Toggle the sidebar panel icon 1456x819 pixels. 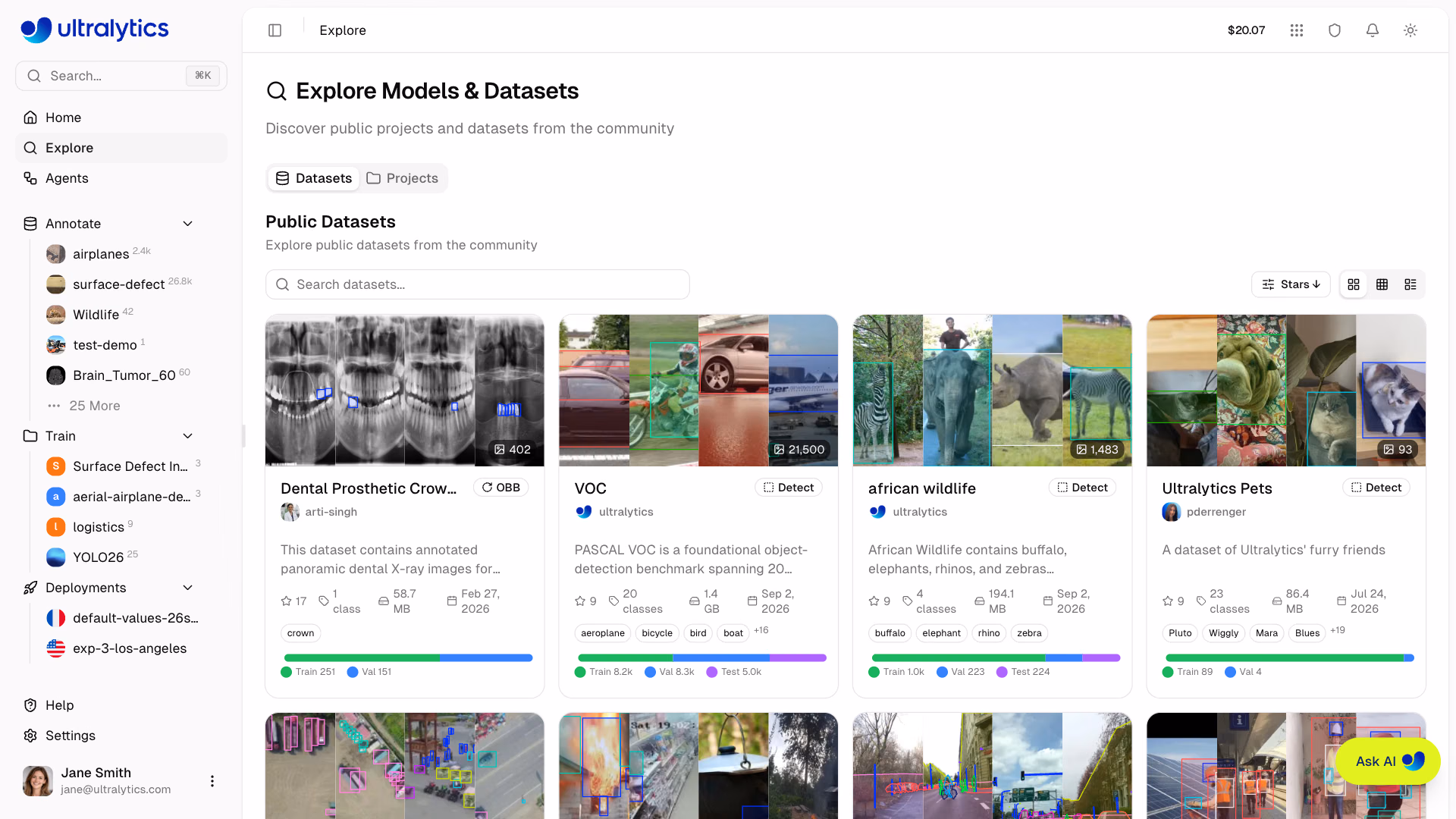275,30
